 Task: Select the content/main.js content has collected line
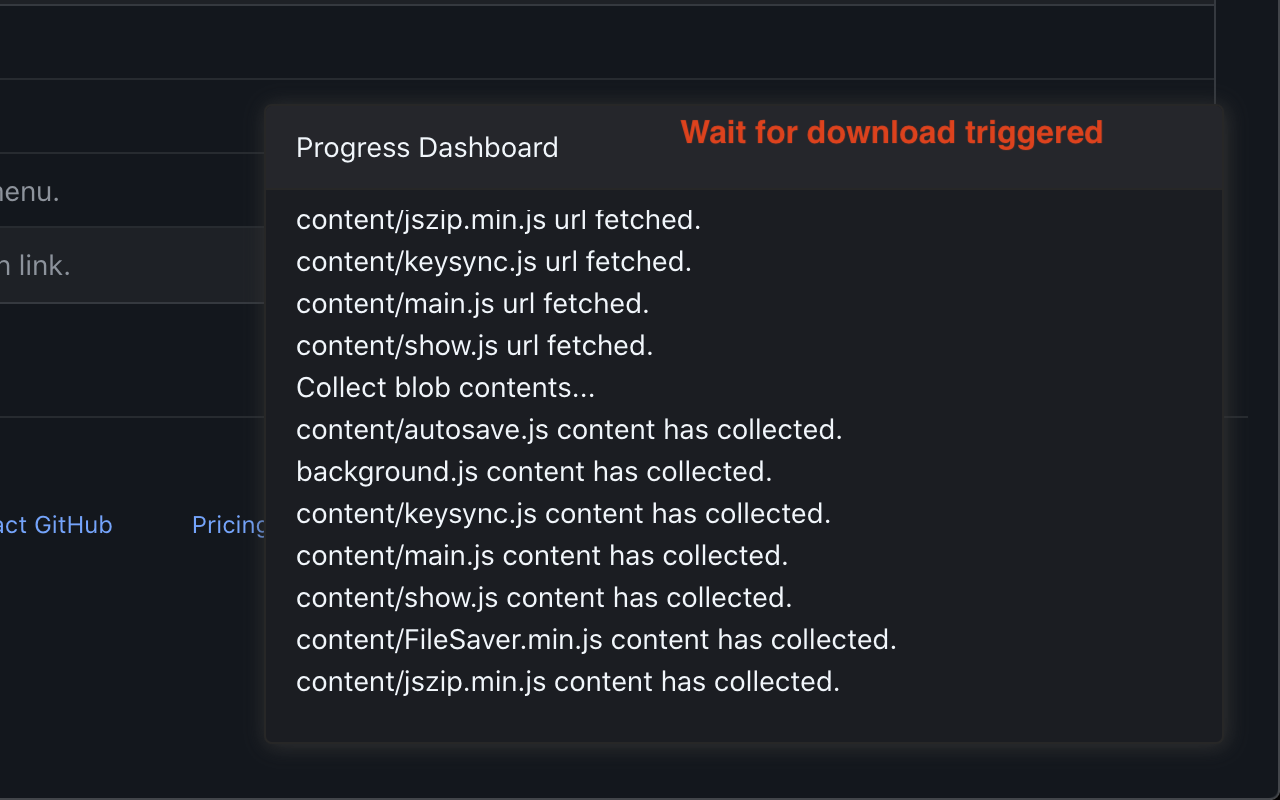click(x=542, y=556)
